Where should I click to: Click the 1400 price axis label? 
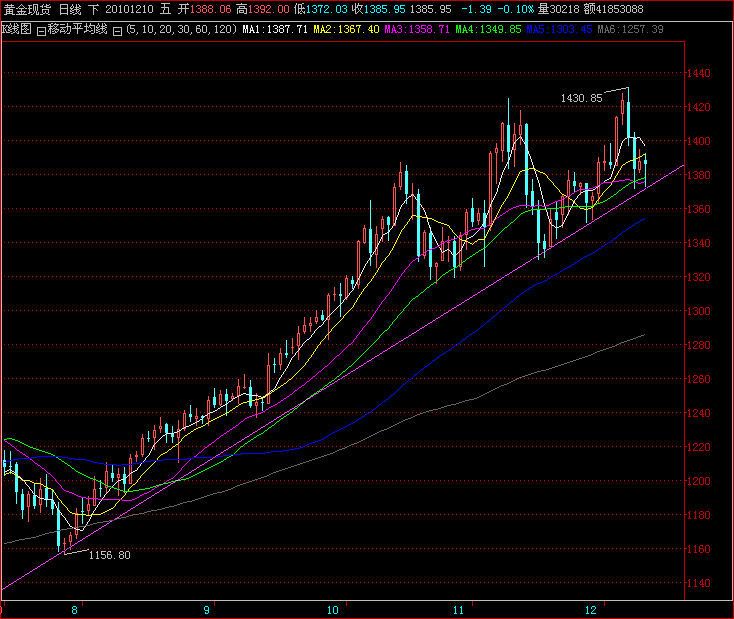tap(699, 141)
